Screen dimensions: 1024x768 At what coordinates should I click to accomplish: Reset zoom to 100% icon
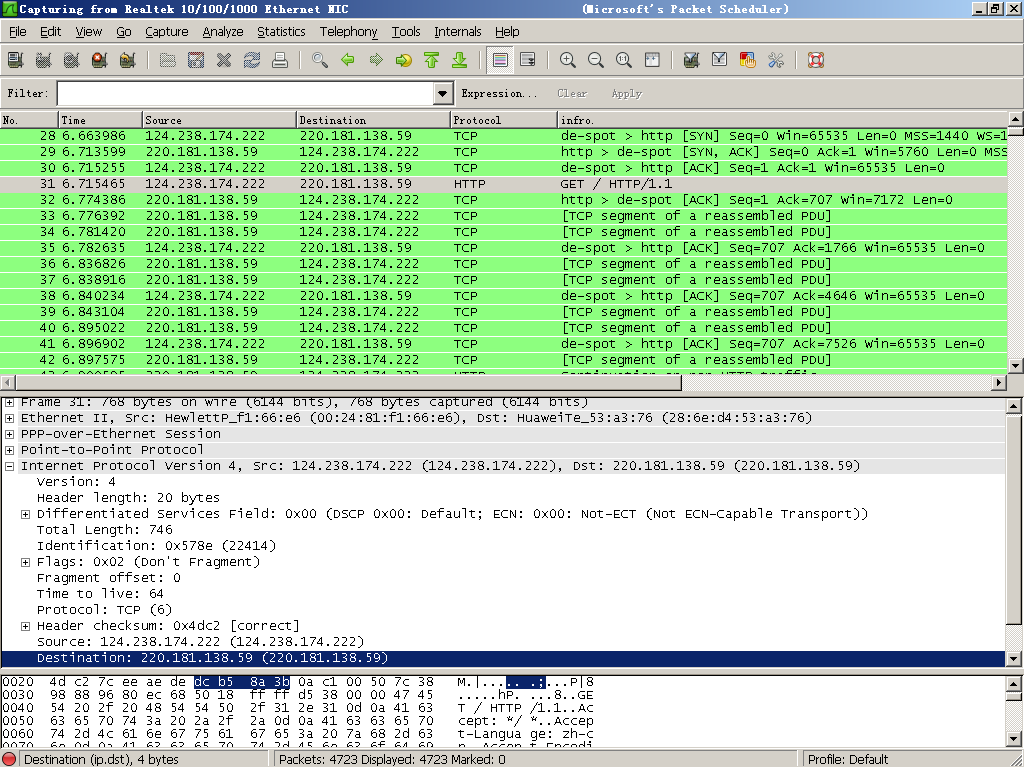tap(624, 60)
